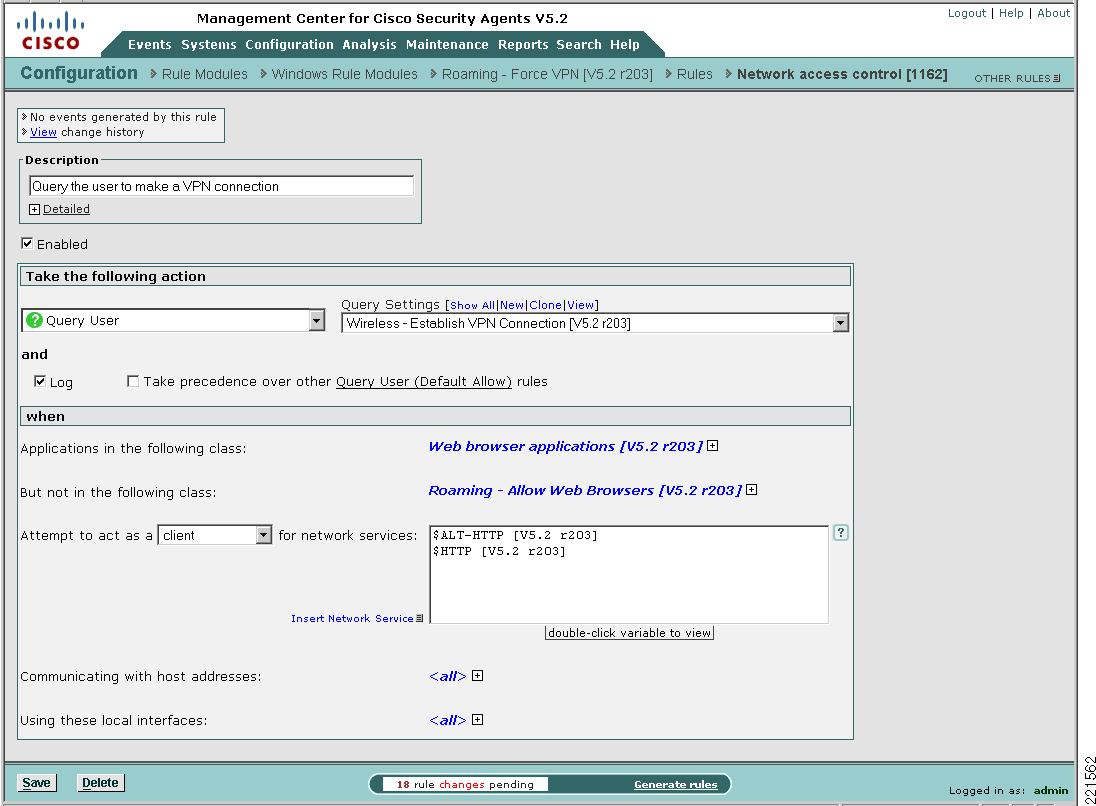
Task: Open help for network services field
Action: click(841, 533)
